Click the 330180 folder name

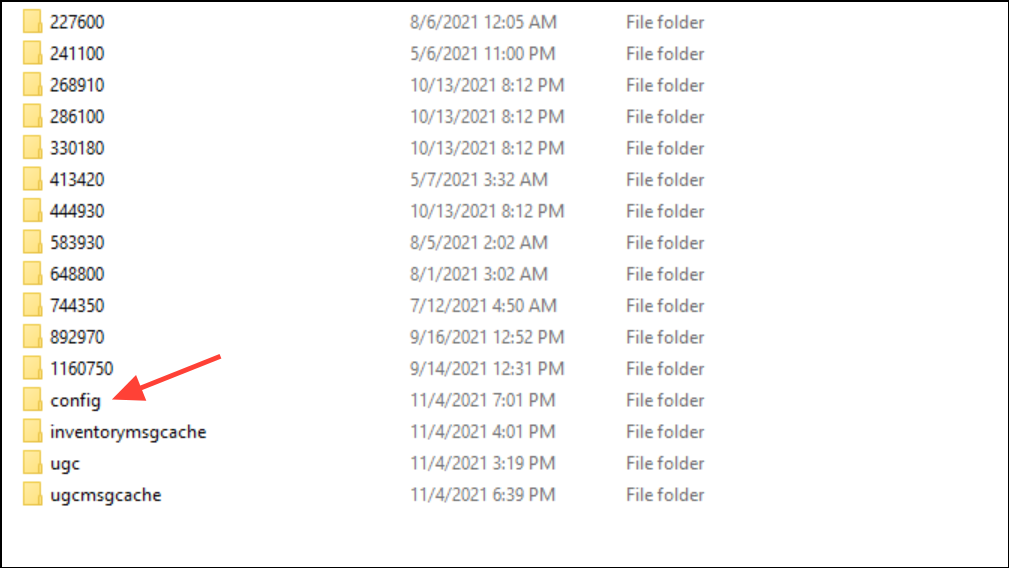click(77, 148)
